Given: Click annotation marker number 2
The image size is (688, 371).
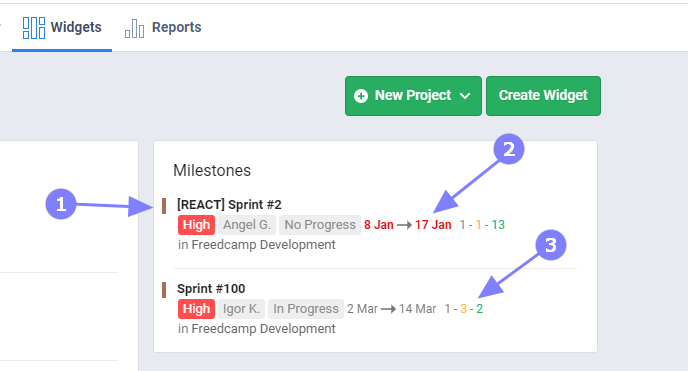Looking at the screenshot, I should pyautogui.click(x=509, y=149).
